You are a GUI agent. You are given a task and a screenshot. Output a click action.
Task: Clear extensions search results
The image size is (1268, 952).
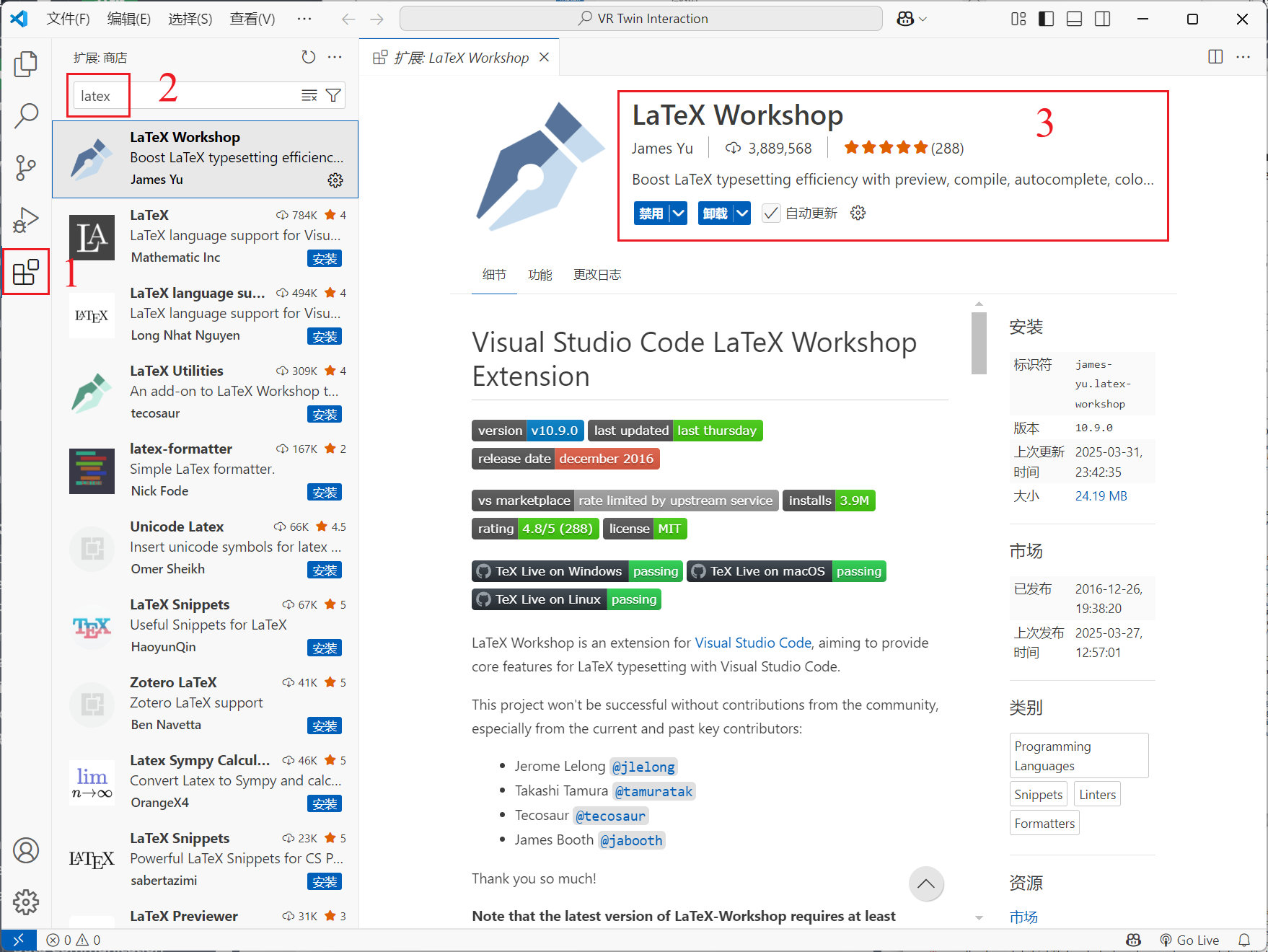[x=309, y=95]
